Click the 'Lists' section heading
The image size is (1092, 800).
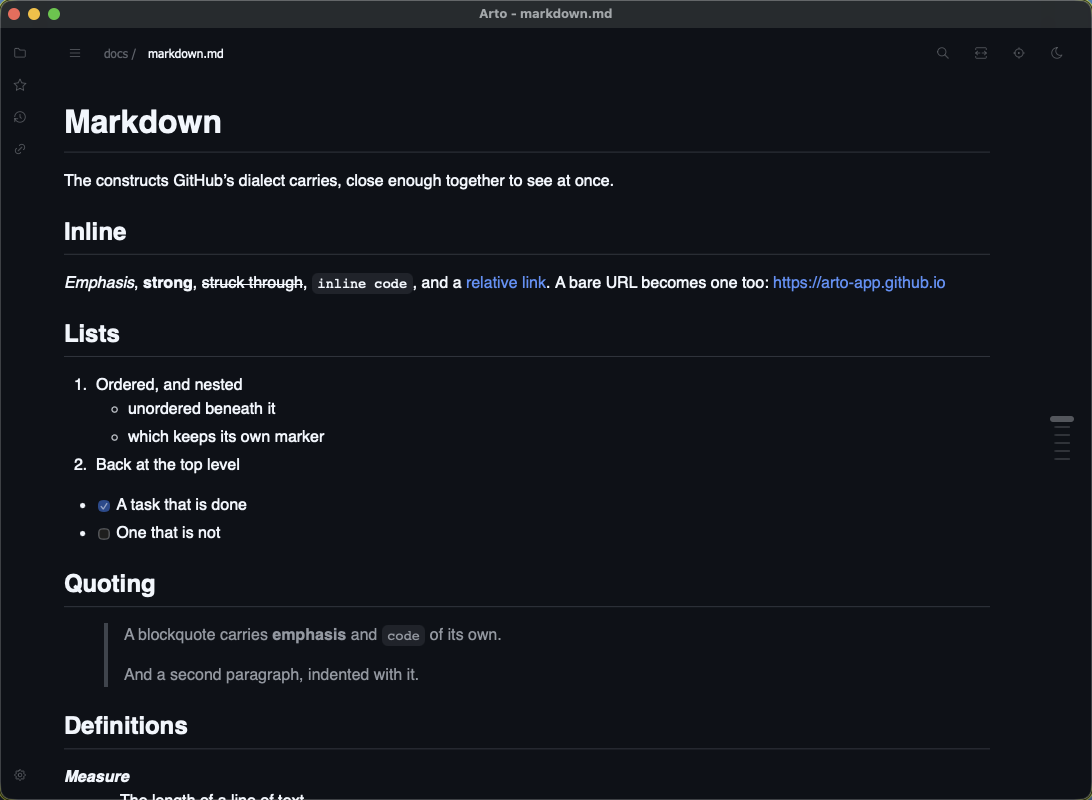pos(92,334)
